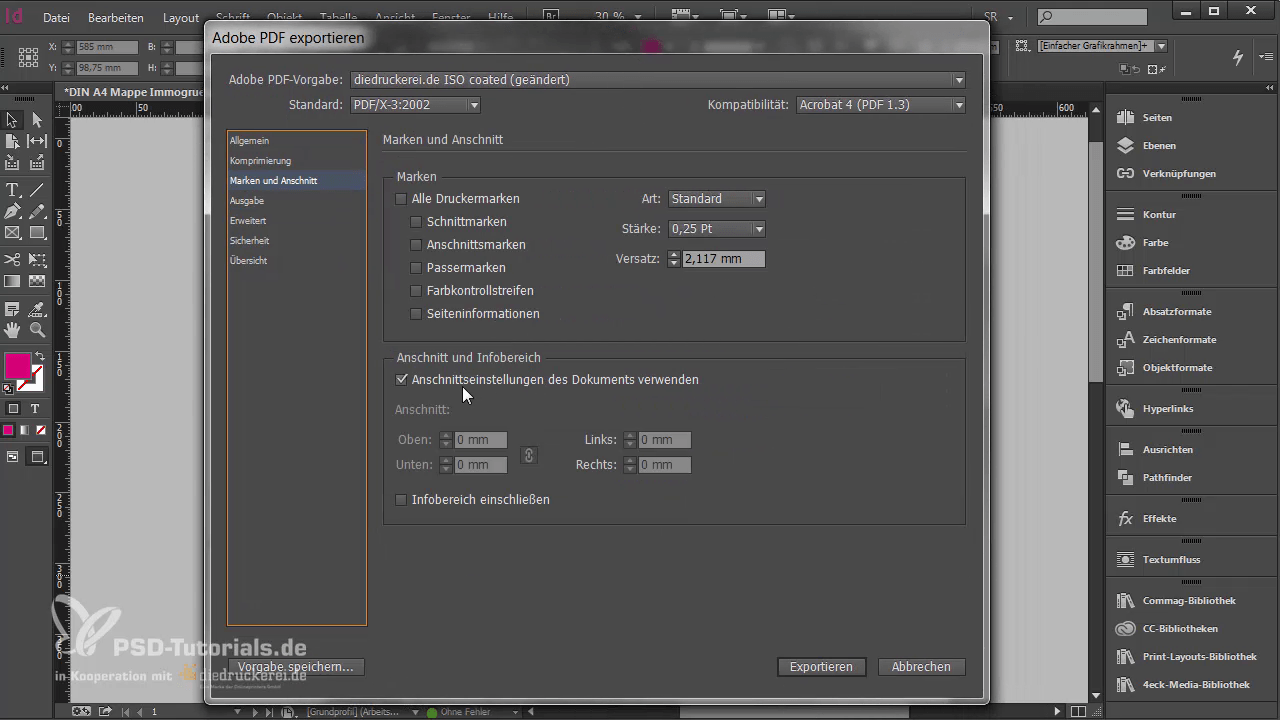Check the Anschnittsmarken option
1280x720 pixels.
(x=417, y=245)
